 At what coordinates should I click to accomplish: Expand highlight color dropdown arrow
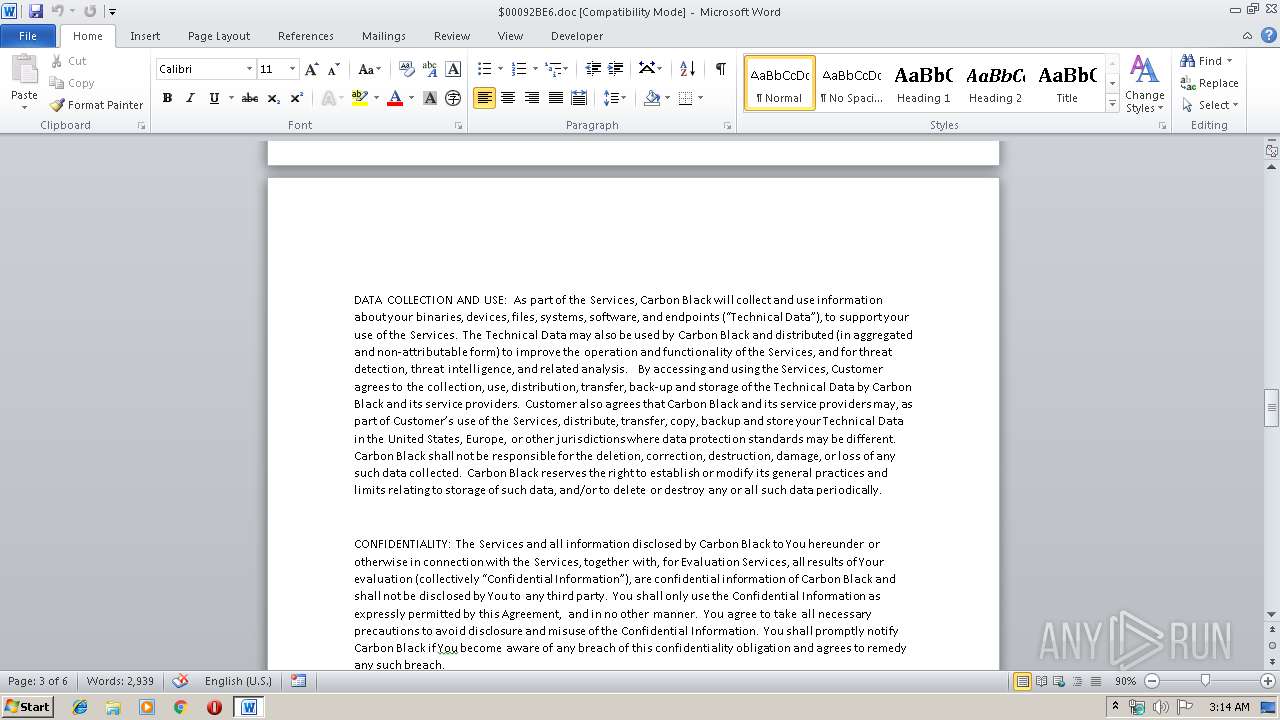click(376, 98)
